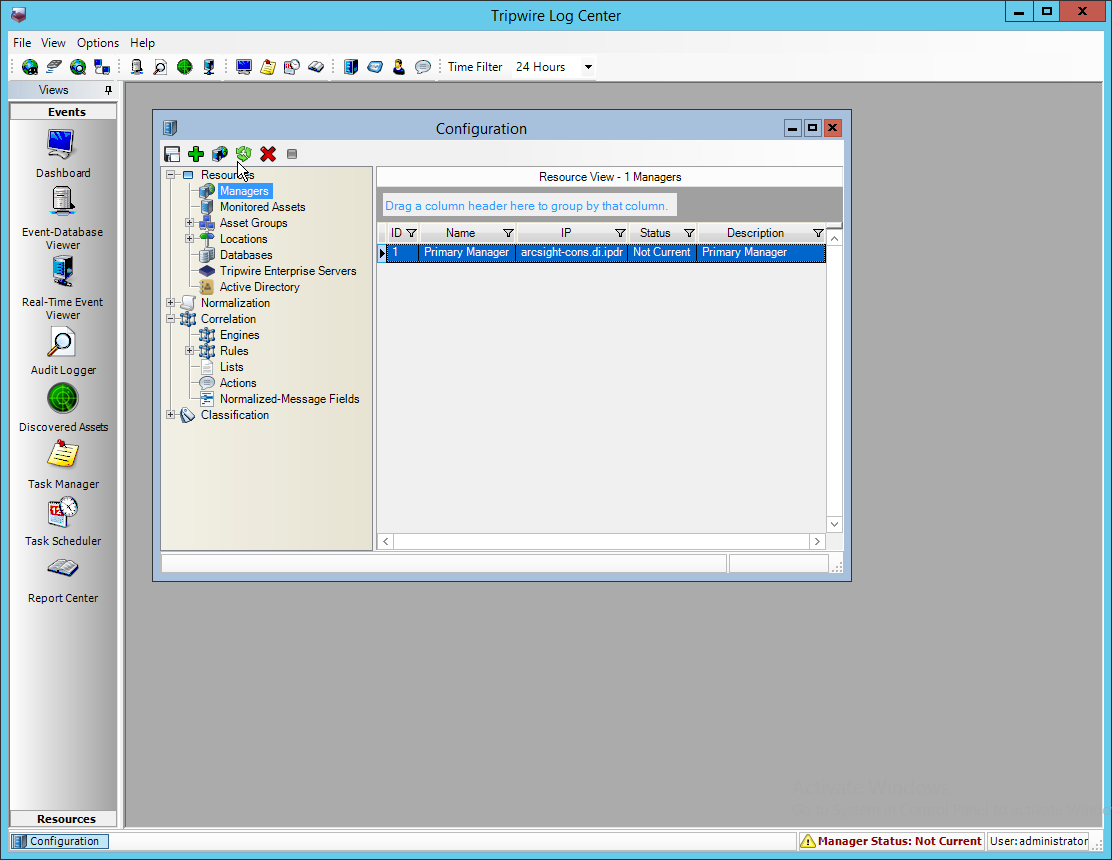
Task: Select the arcsight-cons.di.ipdr cell
Action: click(572, 252)
